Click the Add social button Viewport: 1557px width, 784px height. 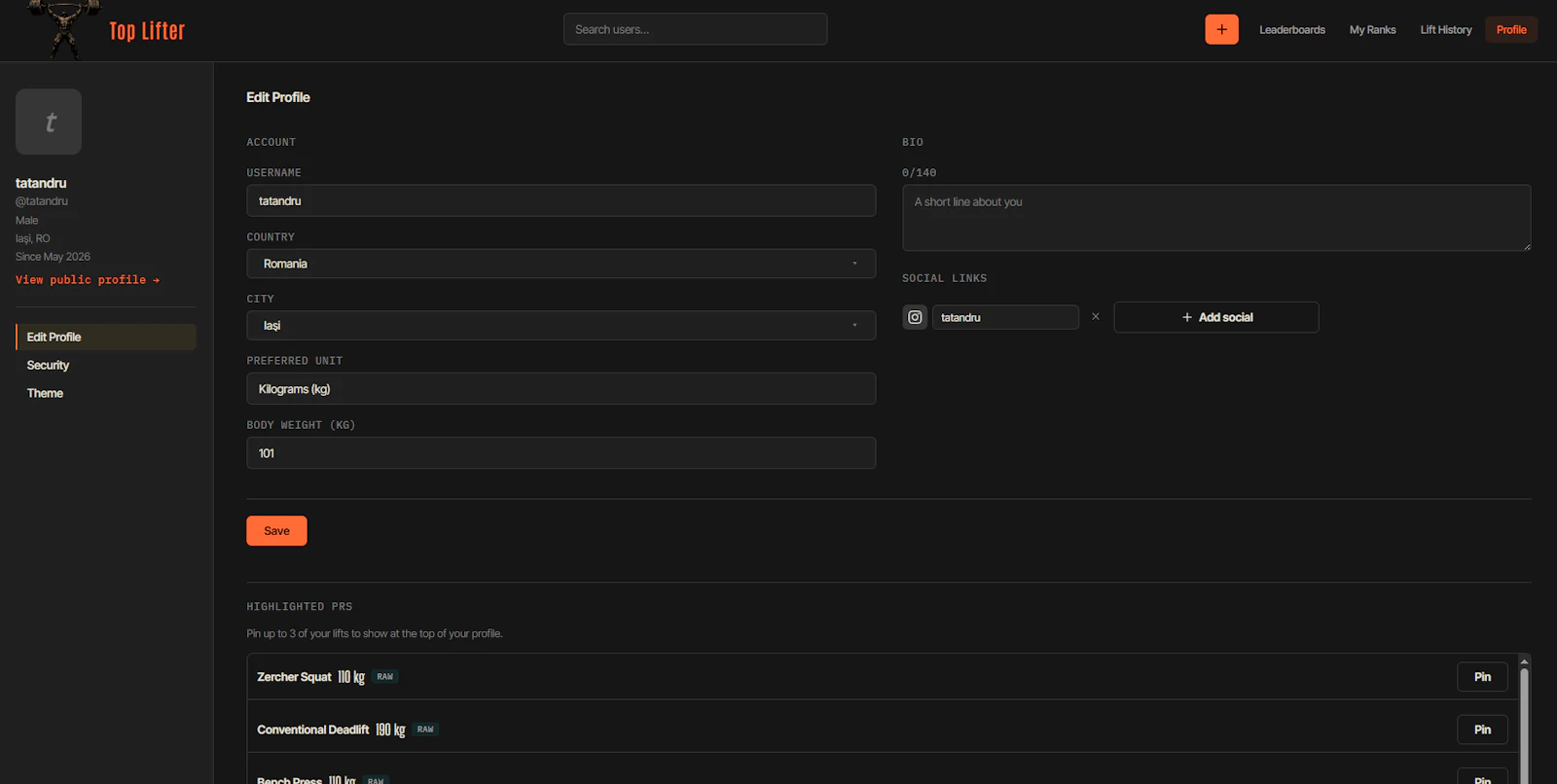pyautogui.click(x=1216, y=317)
